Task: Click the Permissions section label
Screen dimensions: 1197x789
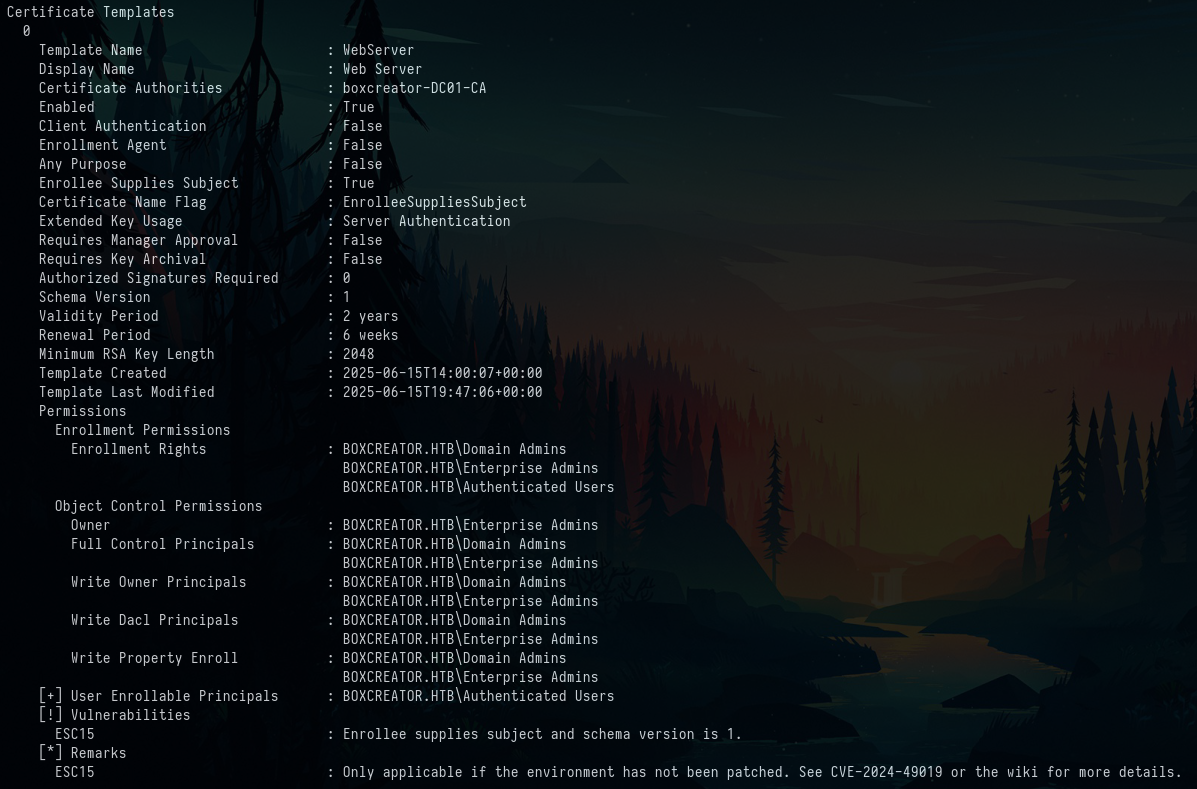Action: click(x=82, y=411)
